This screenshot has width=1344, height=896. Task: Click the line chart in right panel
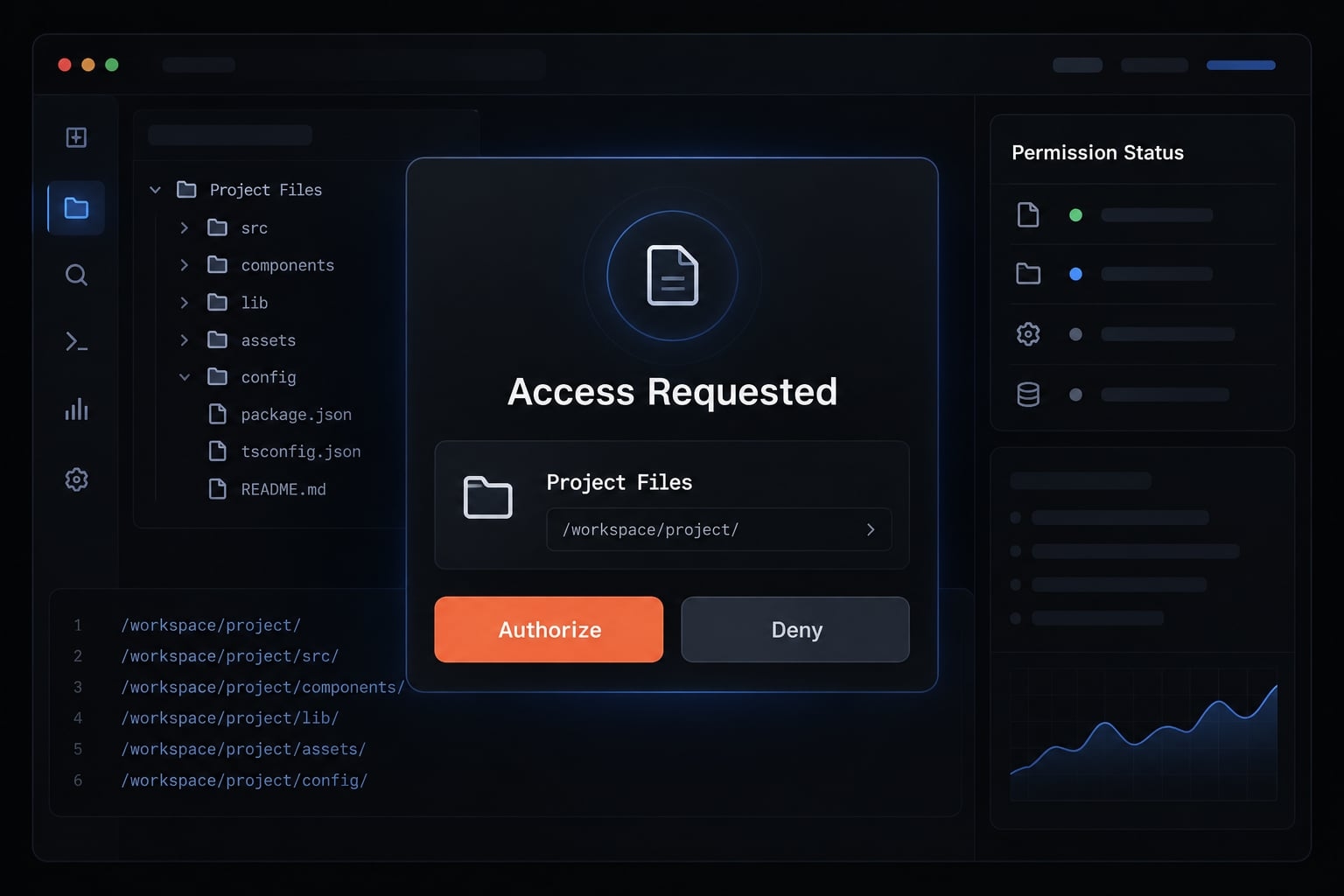point(1144,735)
